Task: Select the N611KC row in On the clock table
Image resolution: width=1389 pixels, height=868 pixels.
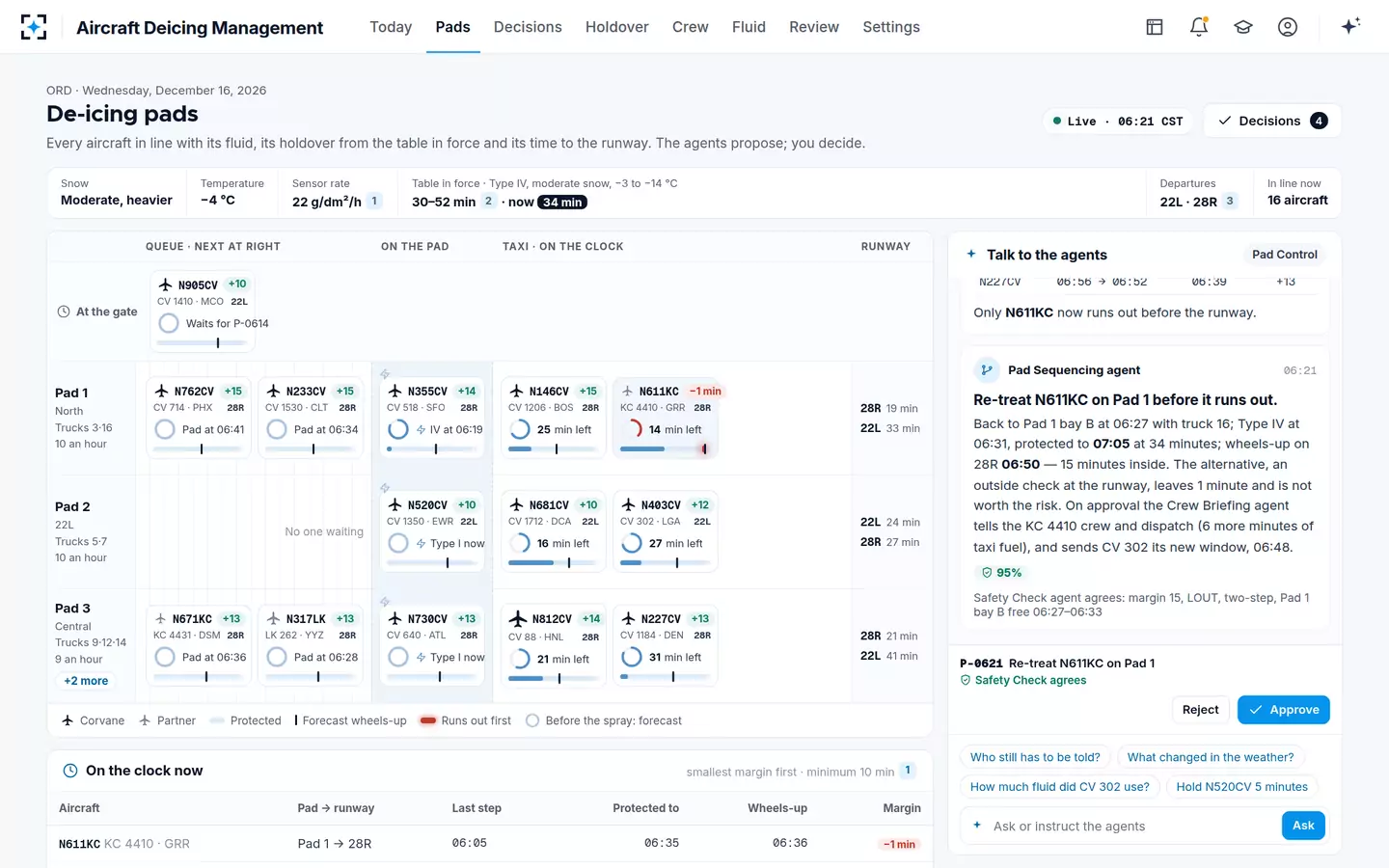Action: (490, 843)
